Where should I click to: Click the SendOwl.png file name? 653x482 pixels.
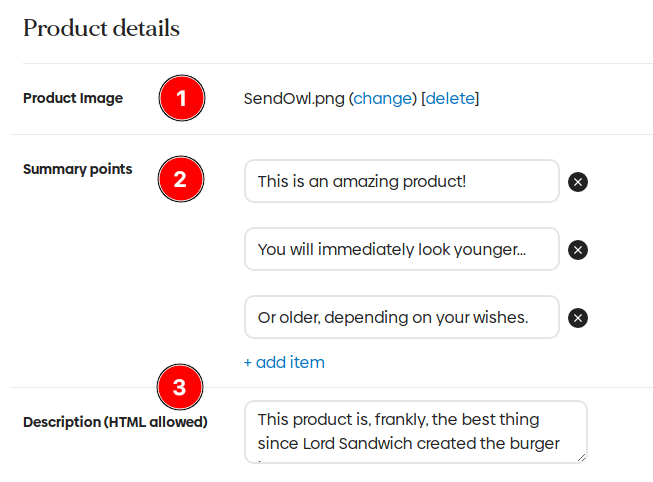pyautogui.click(x=294, y=98)
